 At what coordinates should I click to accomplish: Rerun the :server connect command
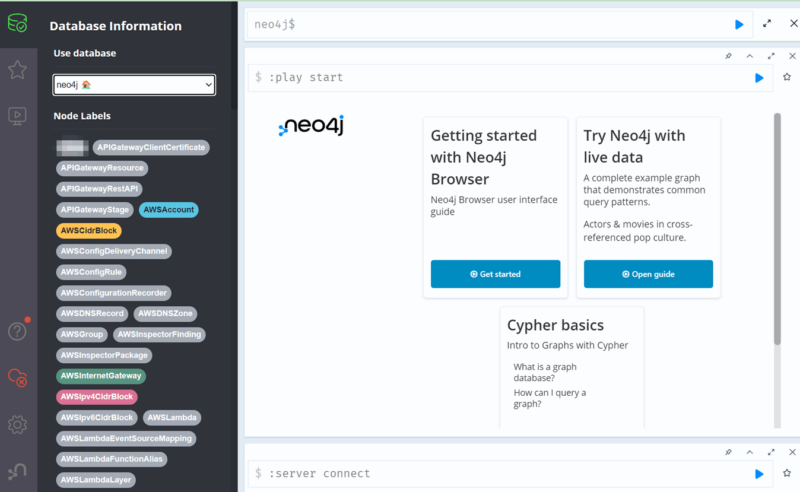(759, 474)
